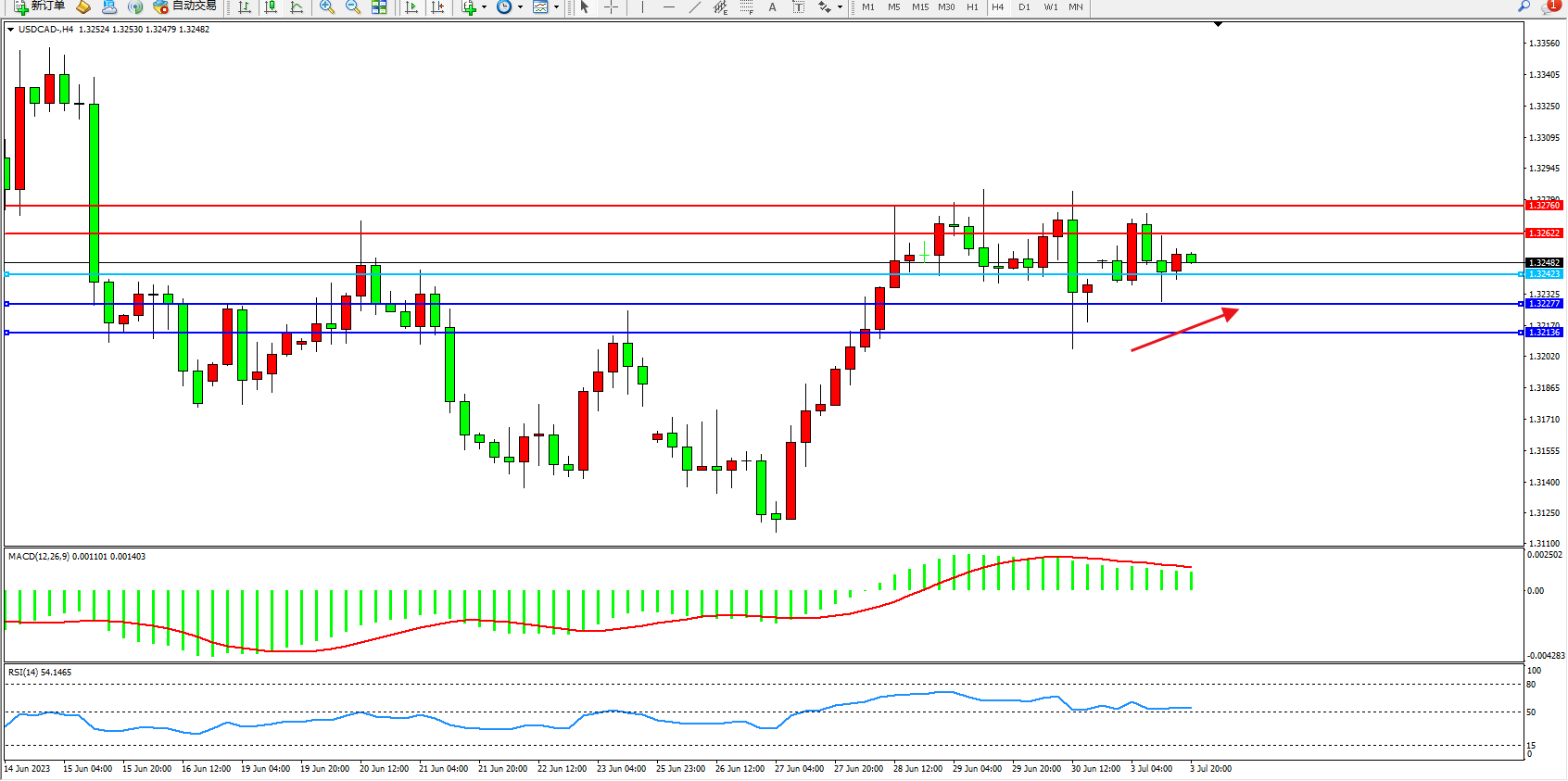Select the trendline drawing tool

[x=694, y=7]
